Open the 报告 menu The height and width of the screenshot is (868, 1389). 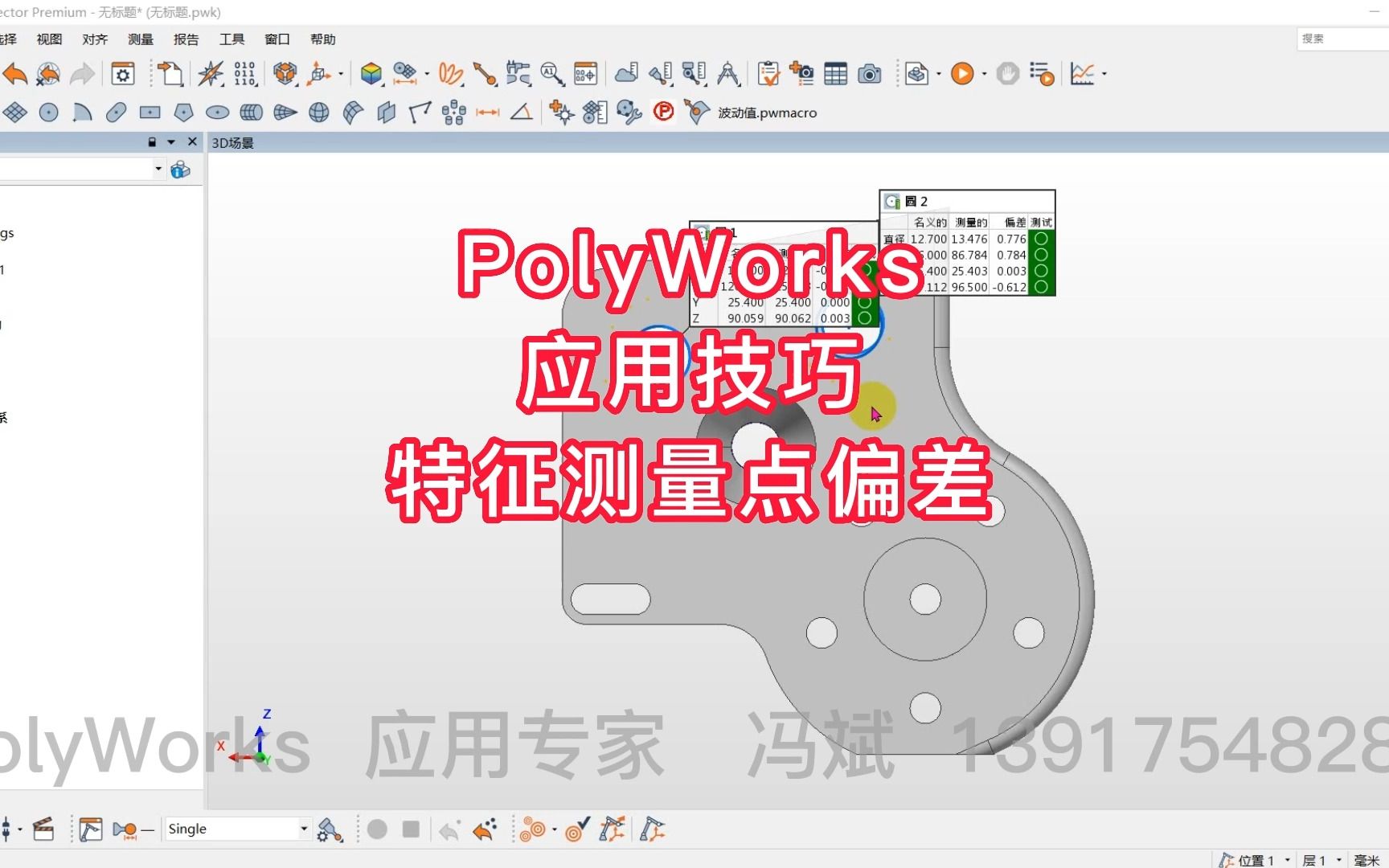click(186, 39)
